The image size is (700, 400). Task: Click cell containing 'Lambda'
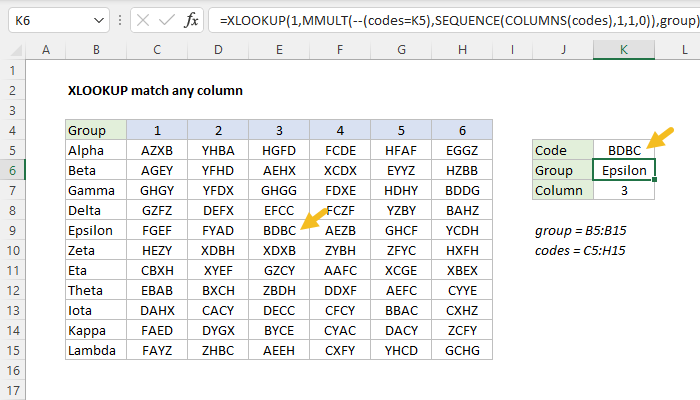click(96, 350)
